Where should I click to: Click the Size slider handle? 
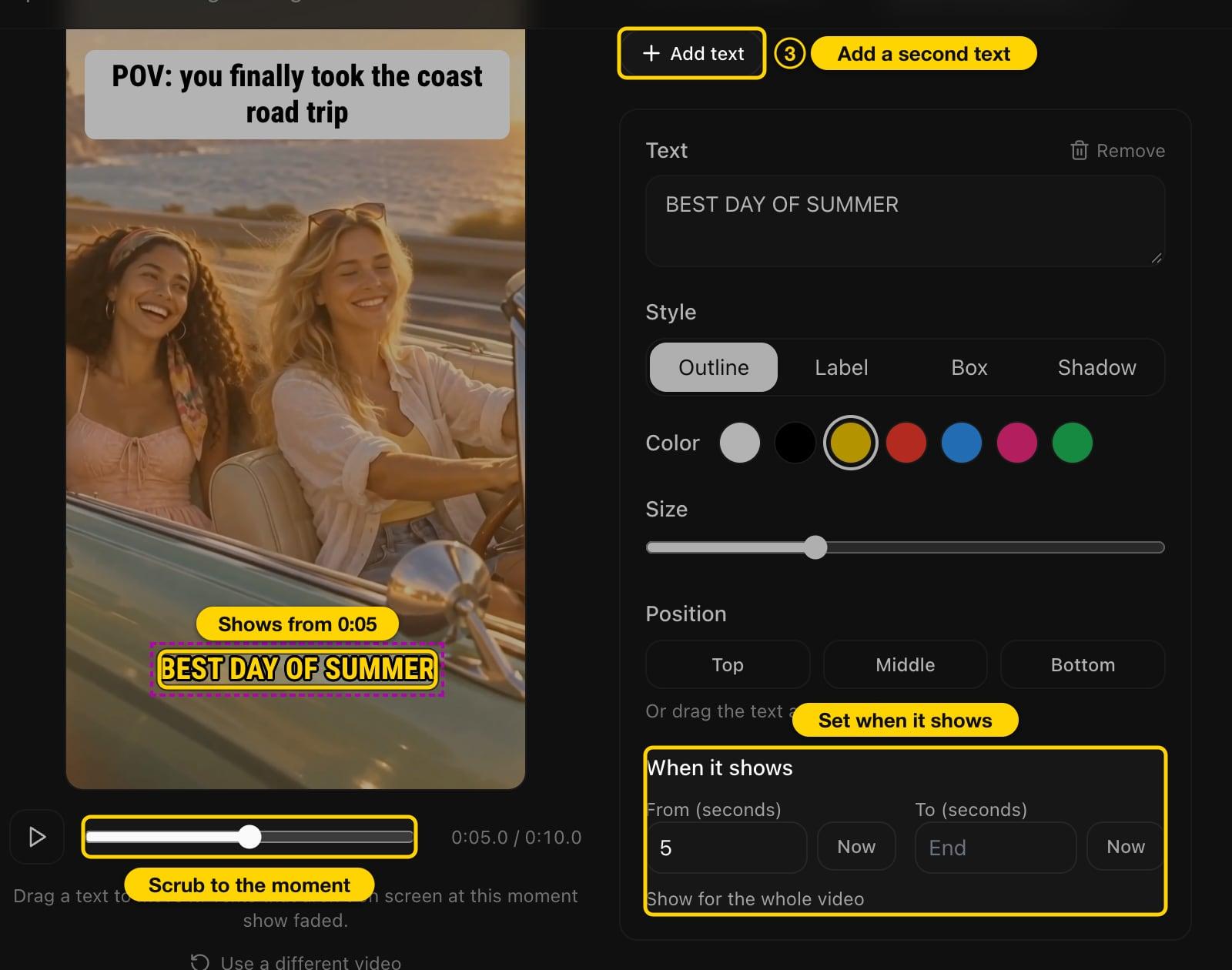(815, 547)
